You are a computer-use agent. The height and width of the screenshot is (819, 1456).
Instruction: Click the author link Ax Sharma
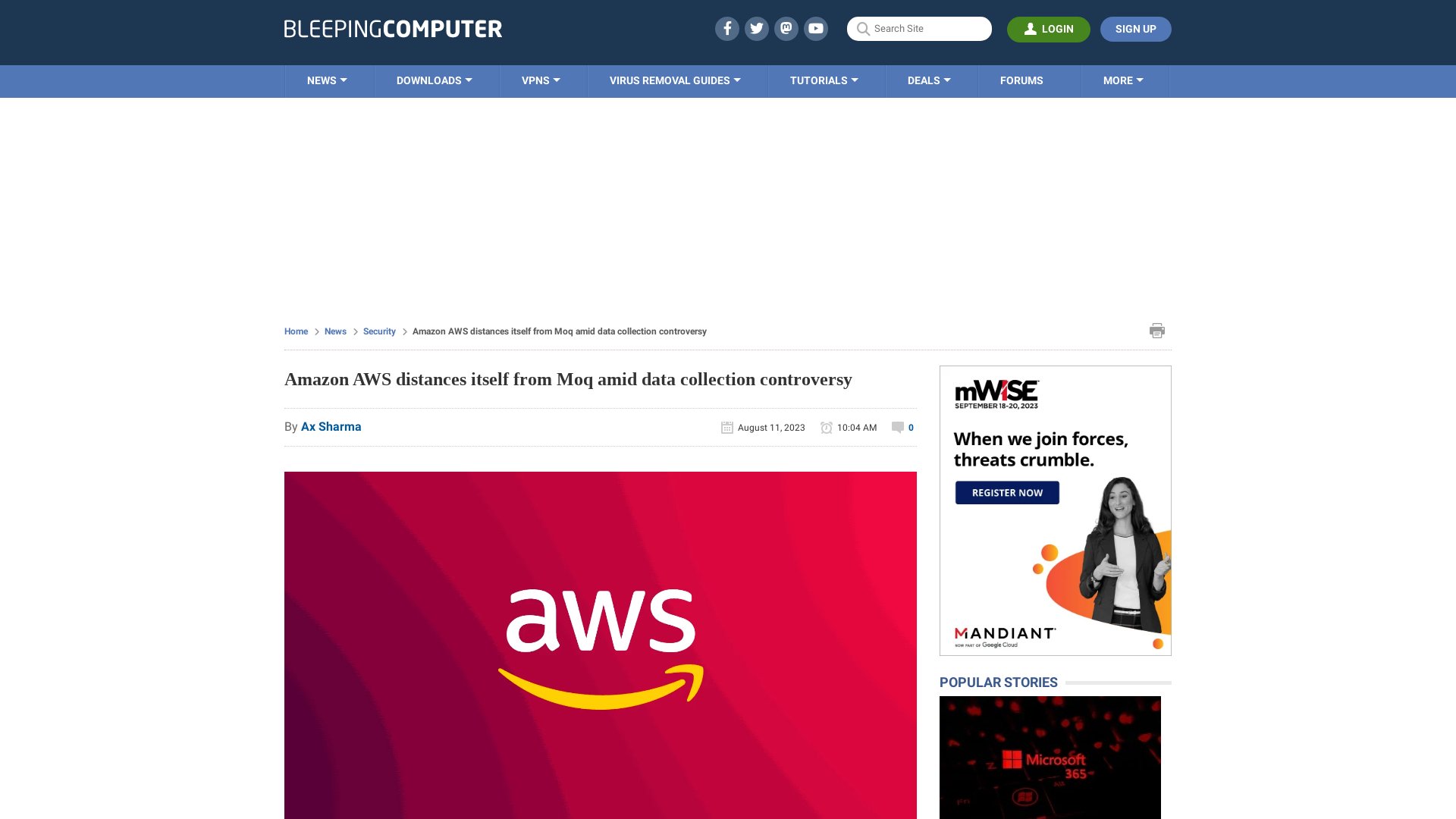pos(331,426)
